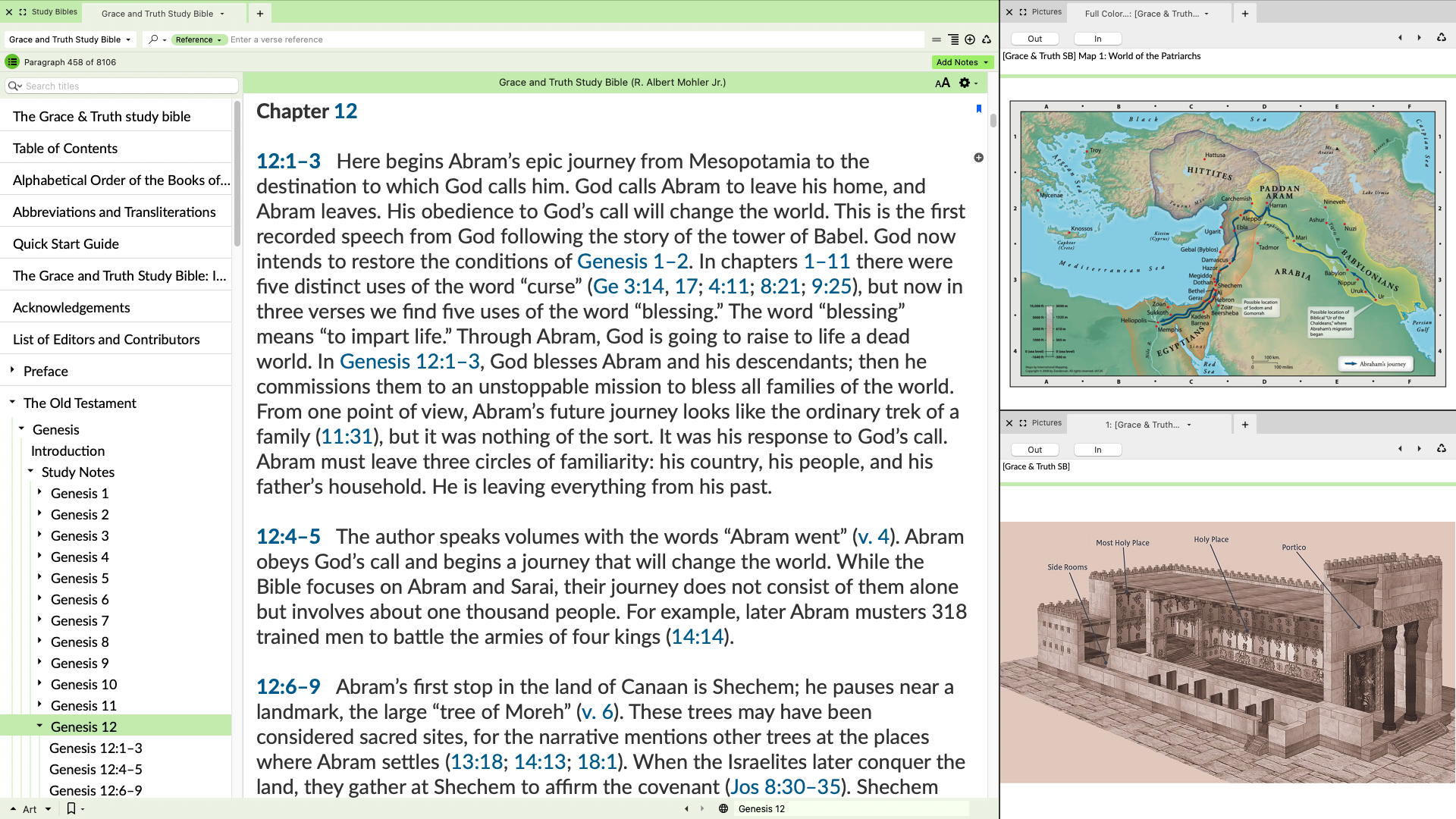Screen dimensions: 1456x819
Task: Go to next chapter arrow in bottom bar
Action: (x=702, y=809)
